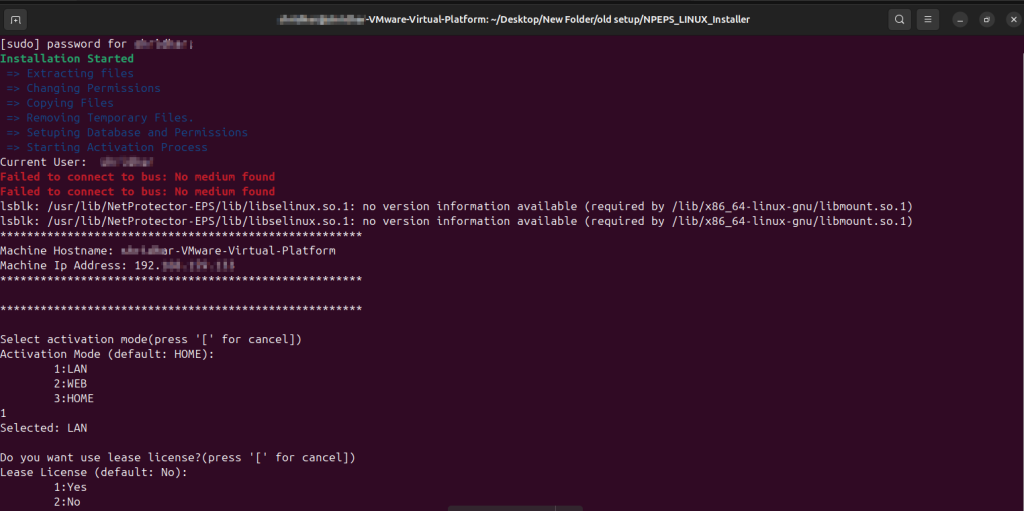
Task: Click the 'Extracting files' step line
Action: pyautogui.click(x=80, y=74)
